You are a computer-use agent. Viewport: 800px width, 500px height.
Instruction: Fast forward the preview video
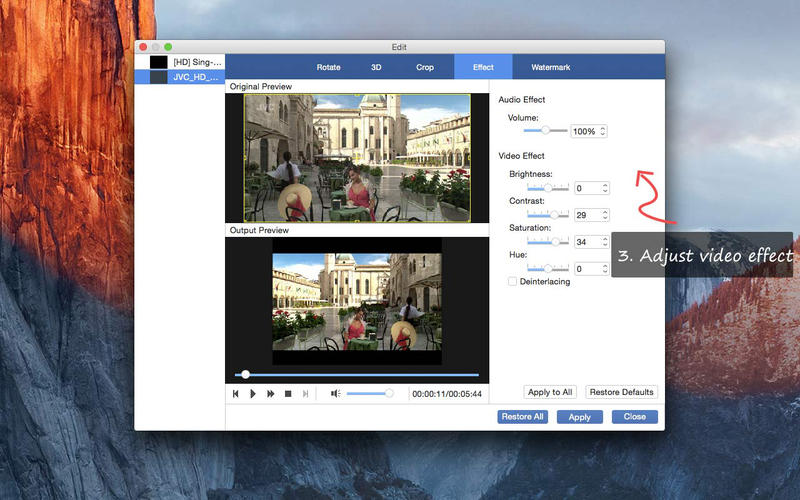(270, 394)
